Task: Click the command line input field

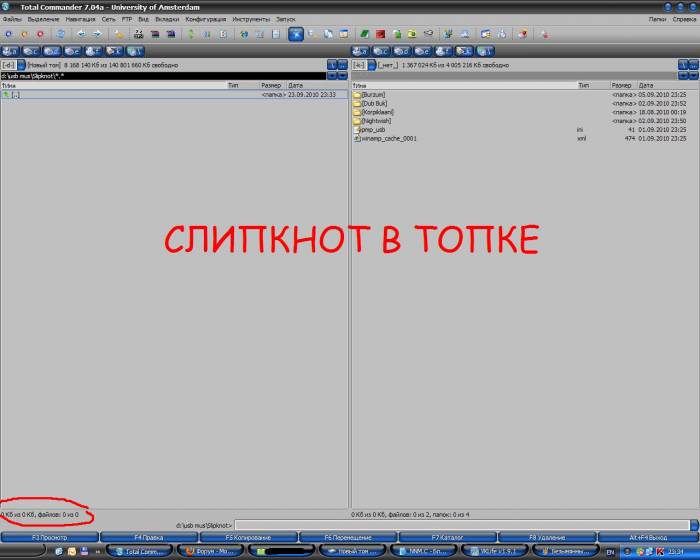Action: click(x=460, y=524)
